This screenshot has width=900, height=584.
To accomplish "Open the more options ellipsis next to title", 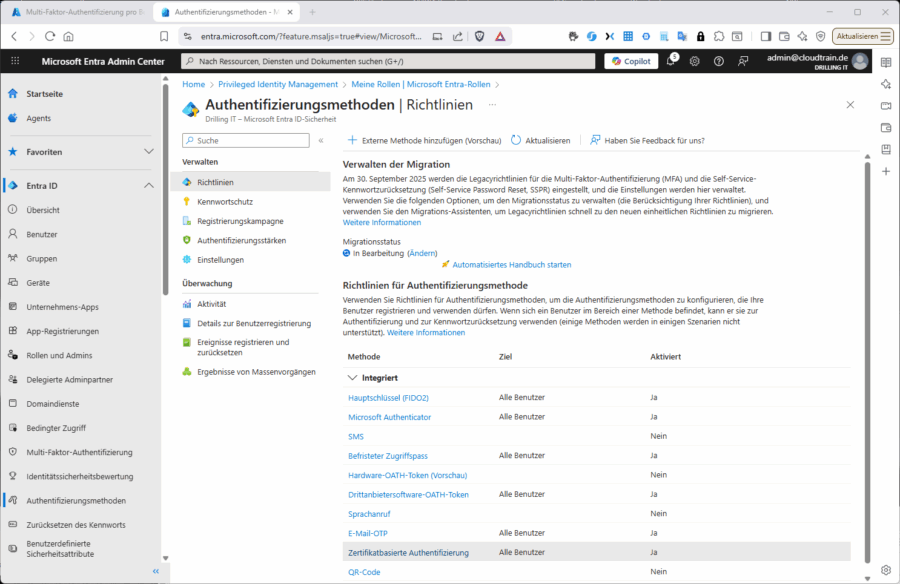I will [492, 105].
